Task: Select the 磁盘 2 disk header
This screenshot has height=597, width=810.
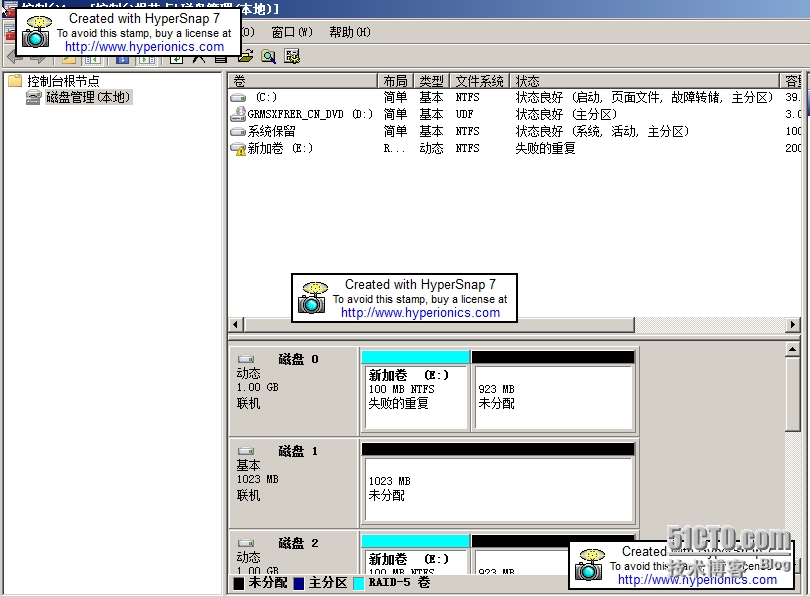Action: 294,552
